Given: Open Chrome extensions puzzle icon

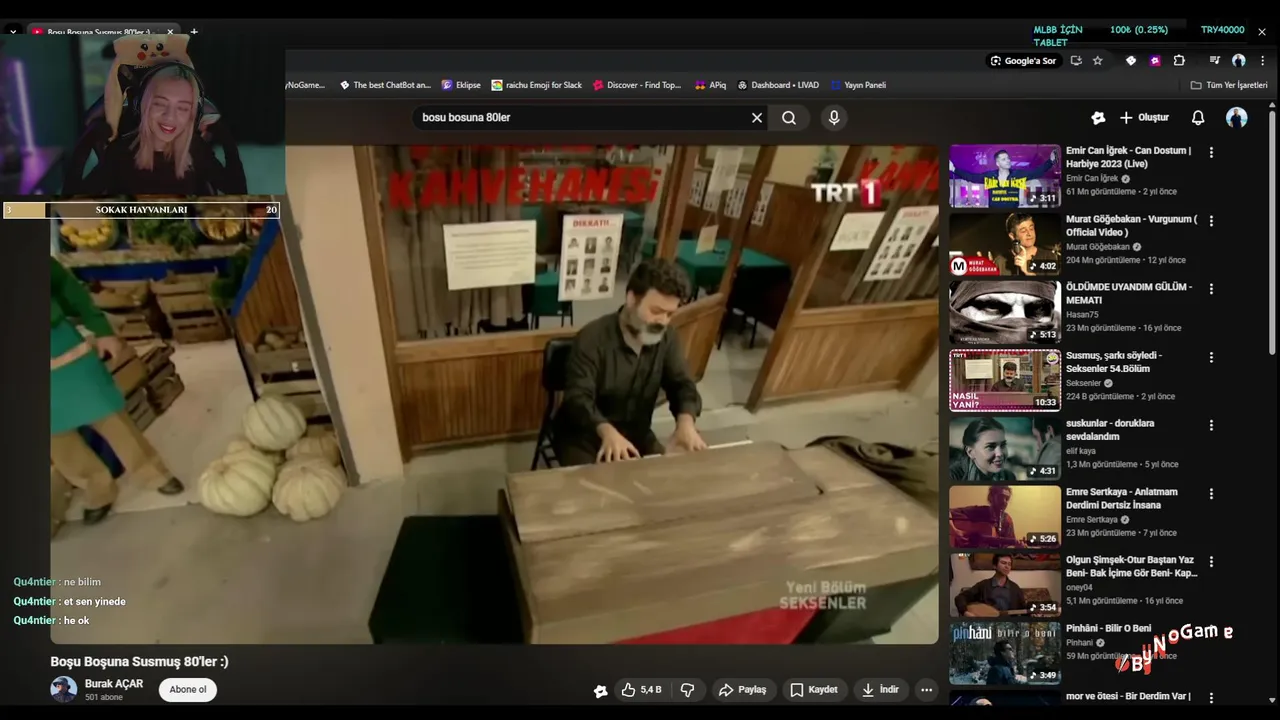Looking at the screenshot, I should click(x=1179, y=61).
